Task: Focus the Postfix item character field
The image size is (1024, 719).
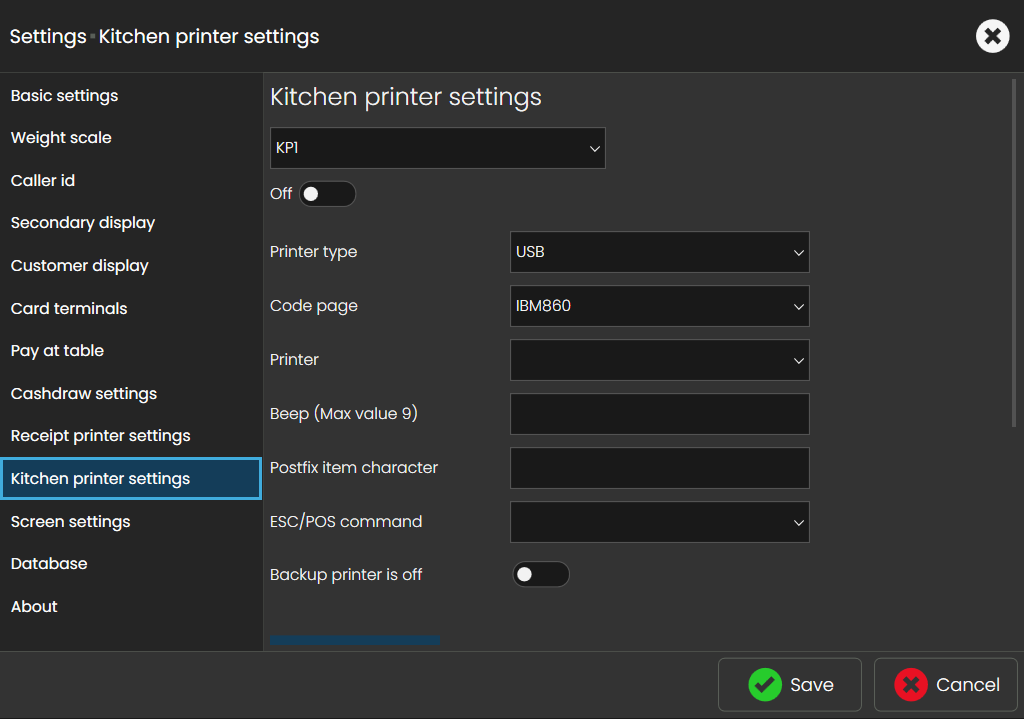Action: (659, 468)
